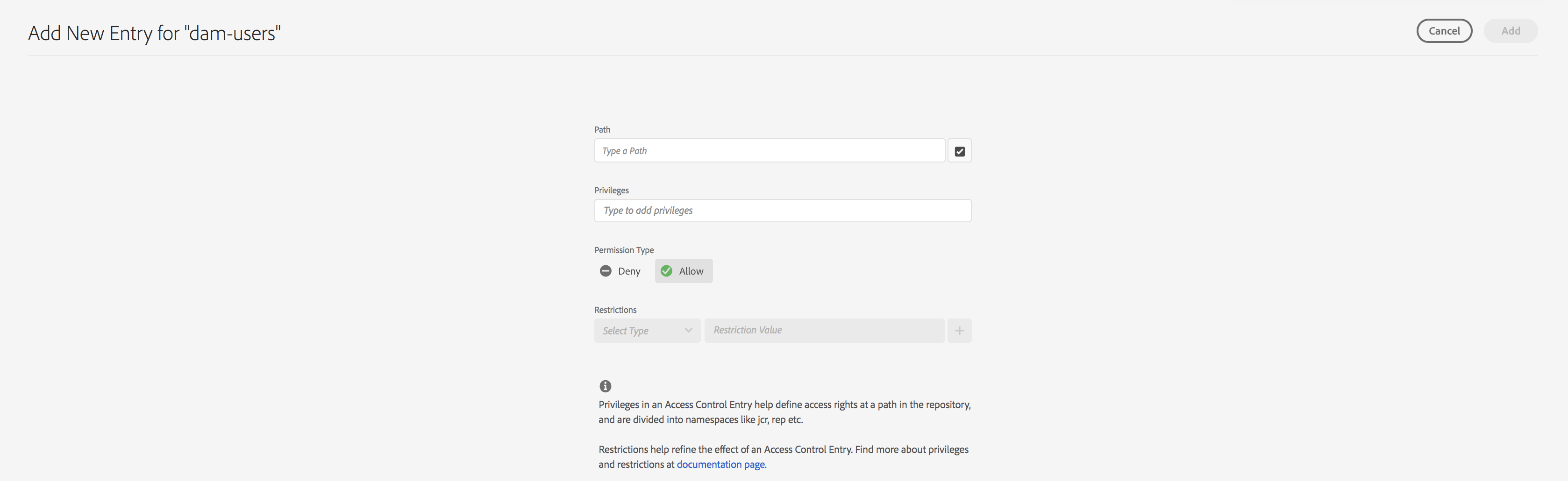This screenshot has width=1568, height=481.
Task: Click the Cancel button
Action: 1443,31
